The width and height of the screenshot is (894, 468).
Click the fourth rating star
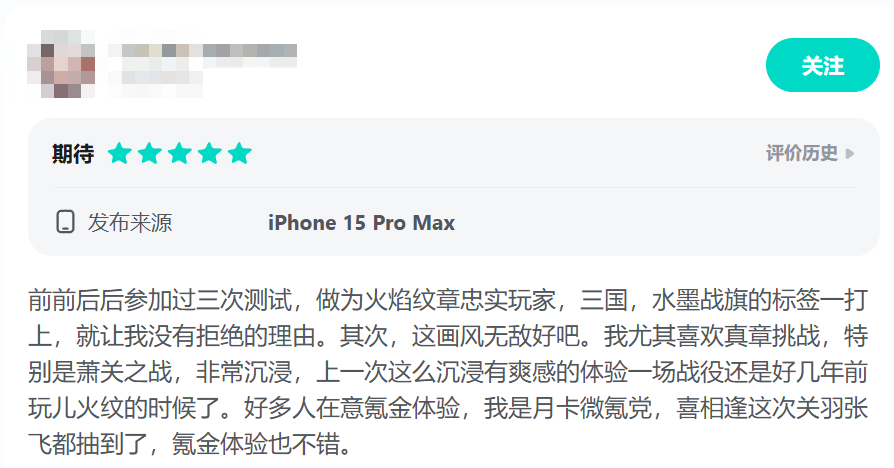(210, 153)
